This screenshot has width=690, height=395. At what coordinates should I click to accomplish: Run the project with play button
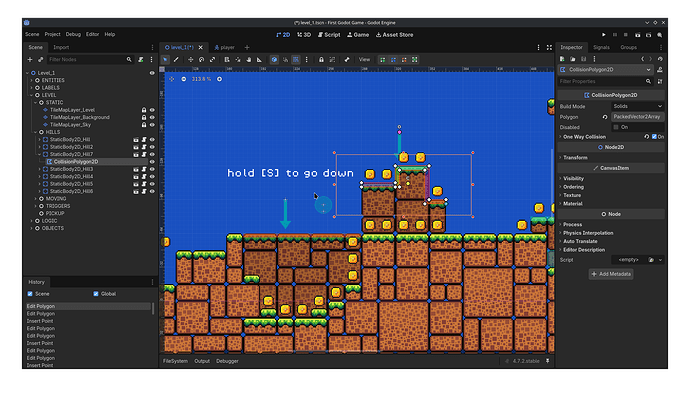(604, 35)
